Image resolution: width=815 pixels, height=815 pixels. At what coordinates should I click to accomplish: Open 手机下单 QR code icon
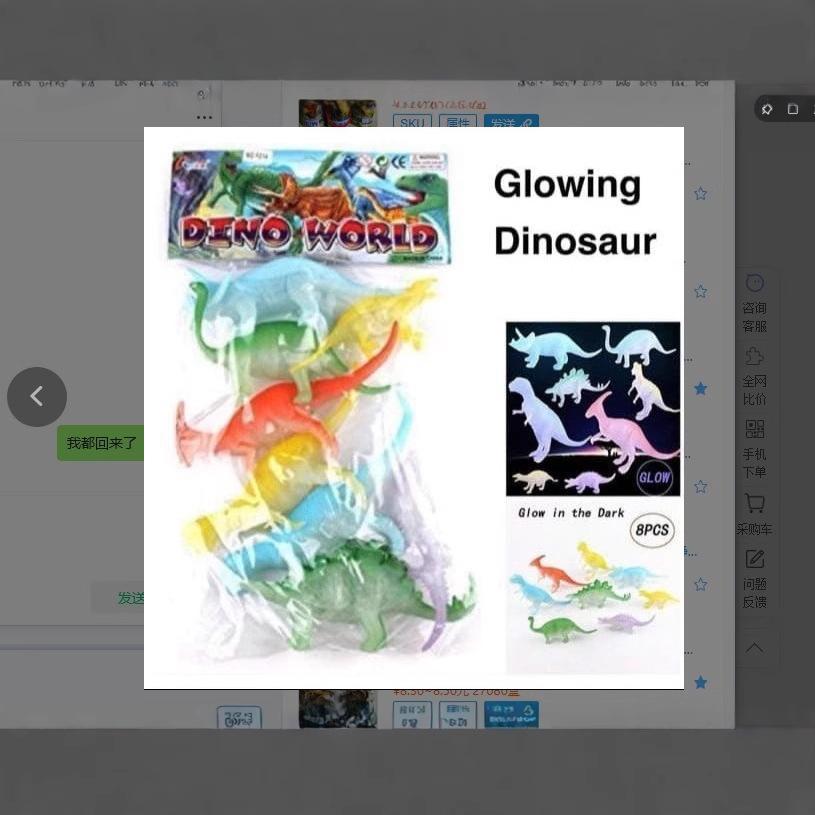(x=754, y=447)
